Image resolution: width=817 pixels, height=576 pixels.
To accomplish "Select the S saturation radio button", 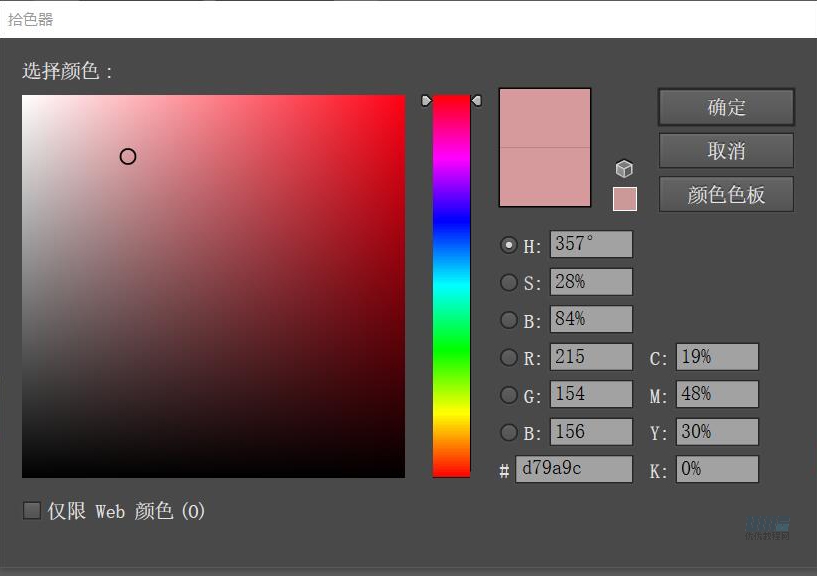I will point(509,282).
